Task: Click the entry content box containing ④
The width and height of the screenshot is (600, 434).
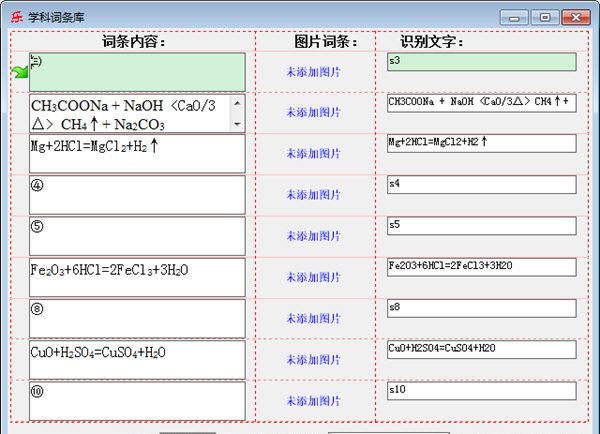Action: 137,195
